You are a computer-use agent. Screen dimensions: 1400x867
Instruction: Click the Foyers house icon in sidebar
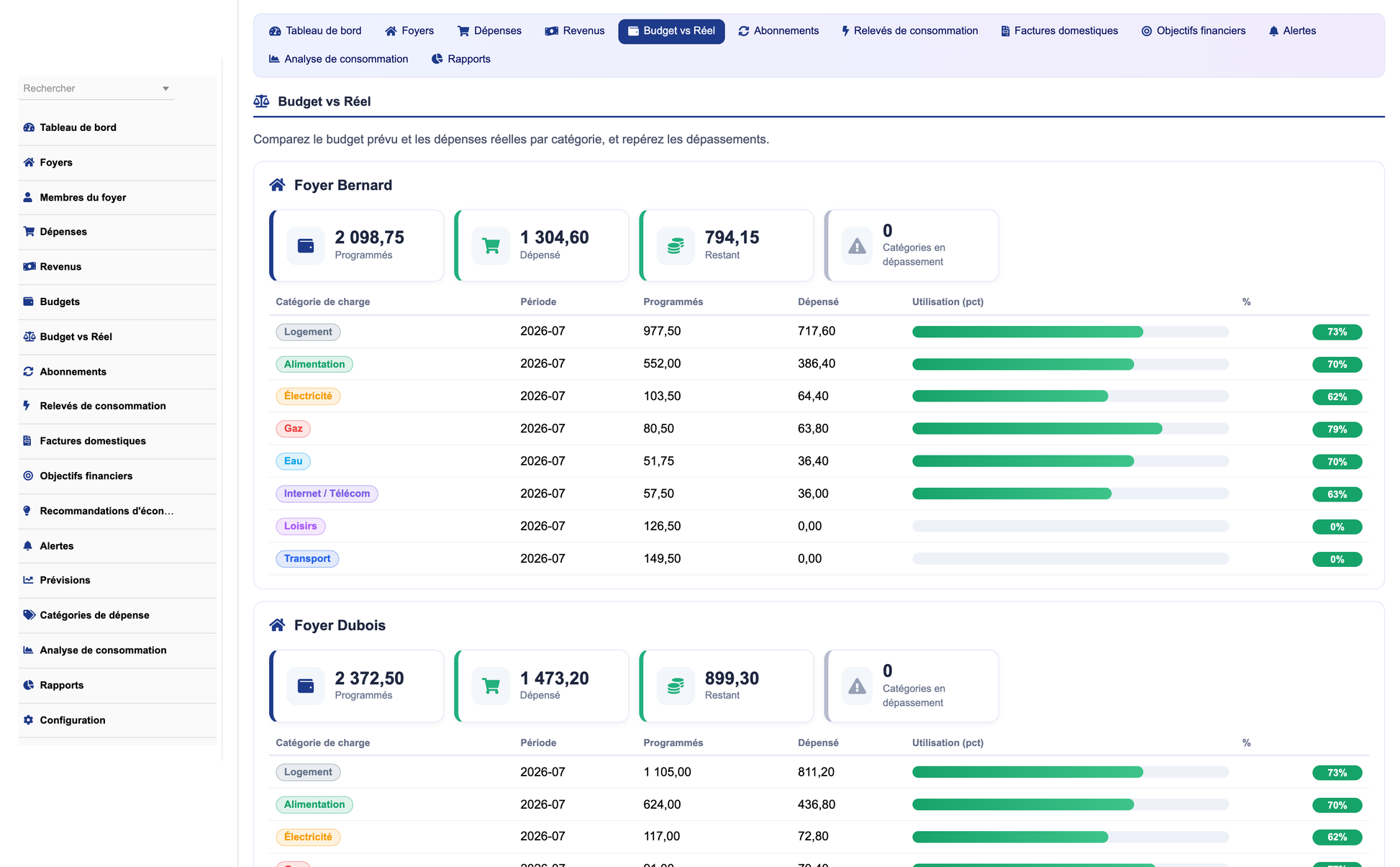(29, 163)
